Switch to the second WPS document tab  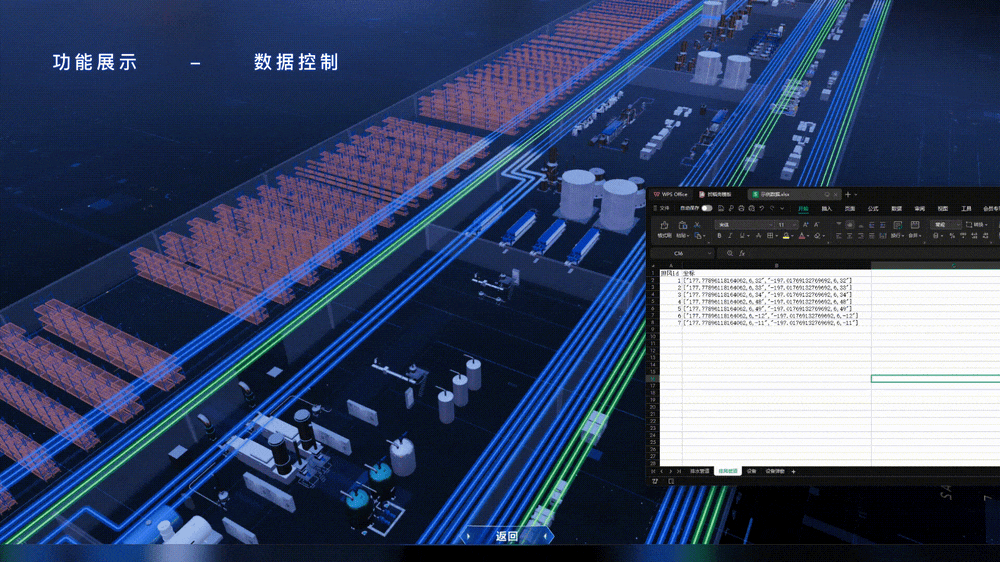716,195
